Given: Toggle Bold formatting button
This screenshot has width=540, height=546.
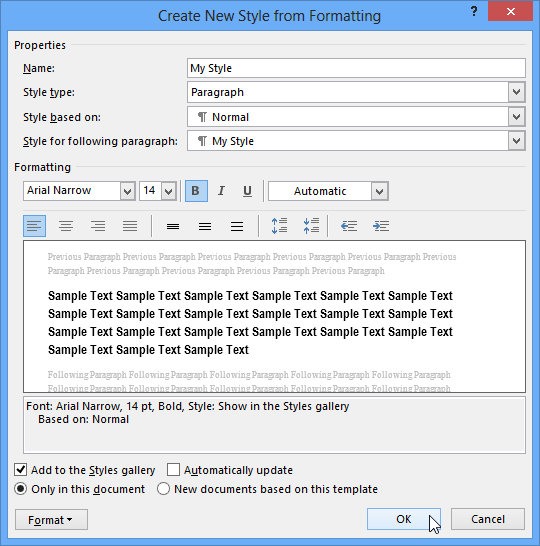Looking at the screenshot, I should (196, 191).
